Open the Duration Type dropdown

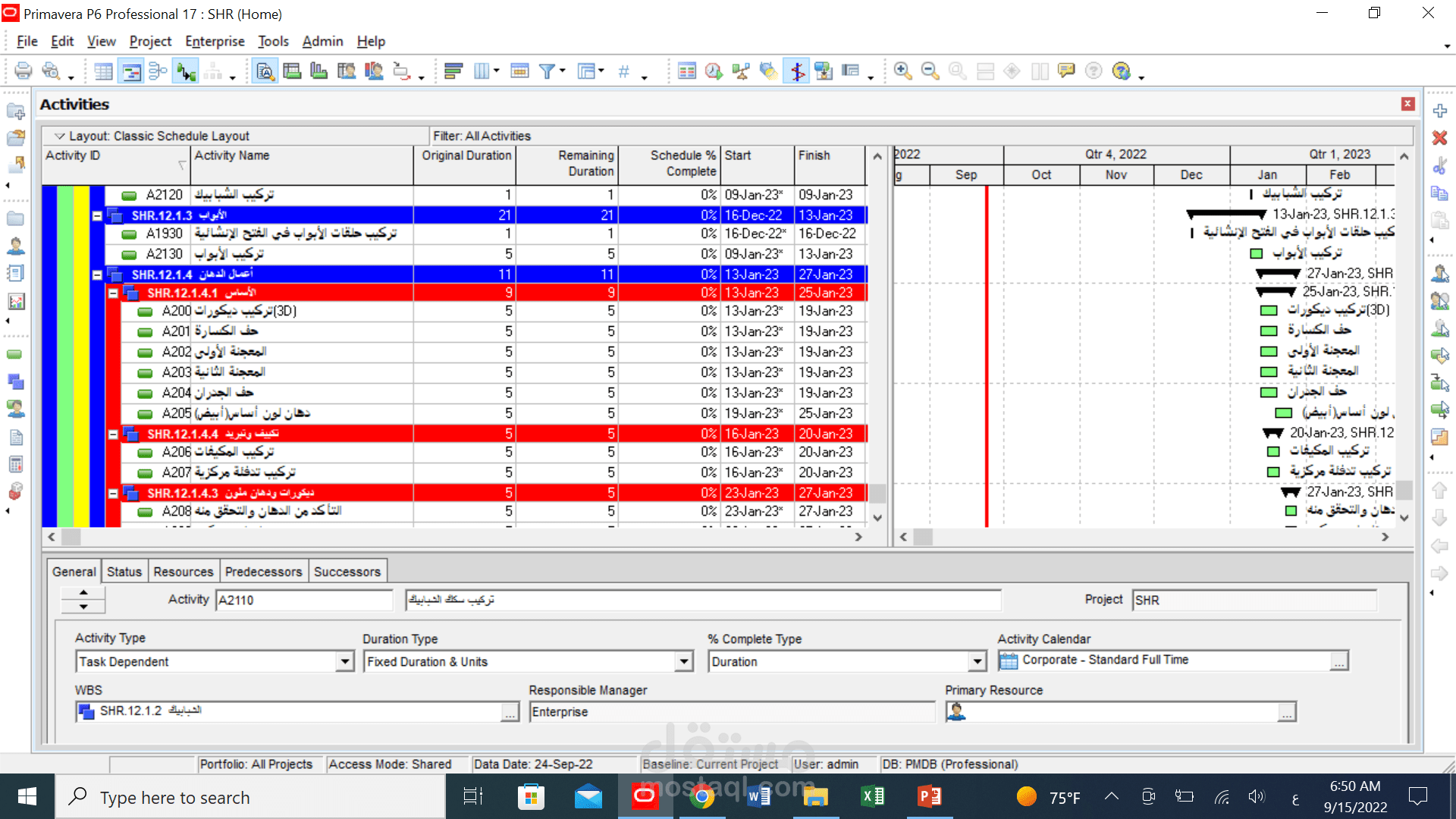[684, 661]
